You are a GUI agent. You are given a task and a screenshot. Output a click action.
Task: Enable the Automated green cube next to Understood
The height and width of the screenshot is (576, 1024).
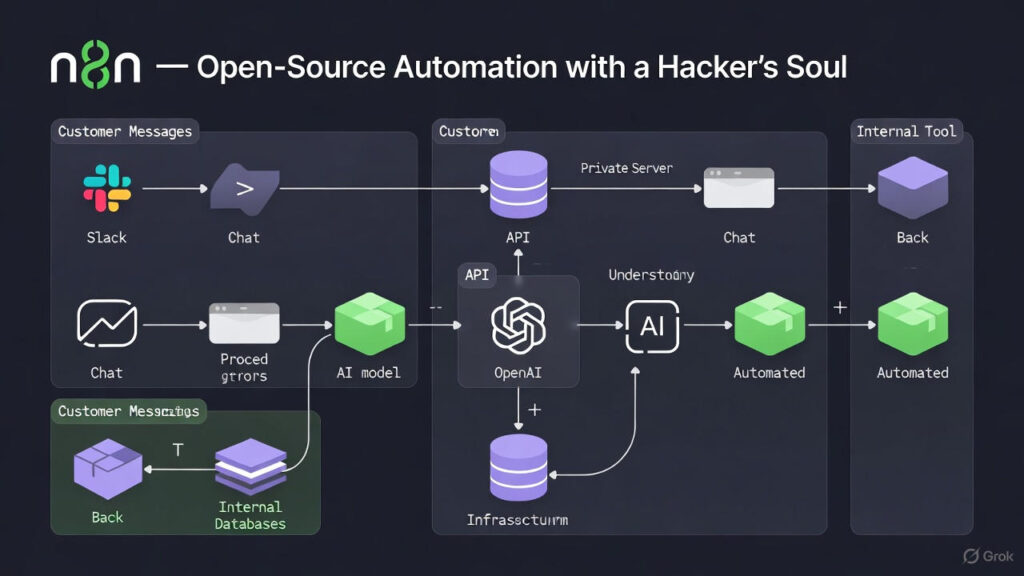(769, 325)
